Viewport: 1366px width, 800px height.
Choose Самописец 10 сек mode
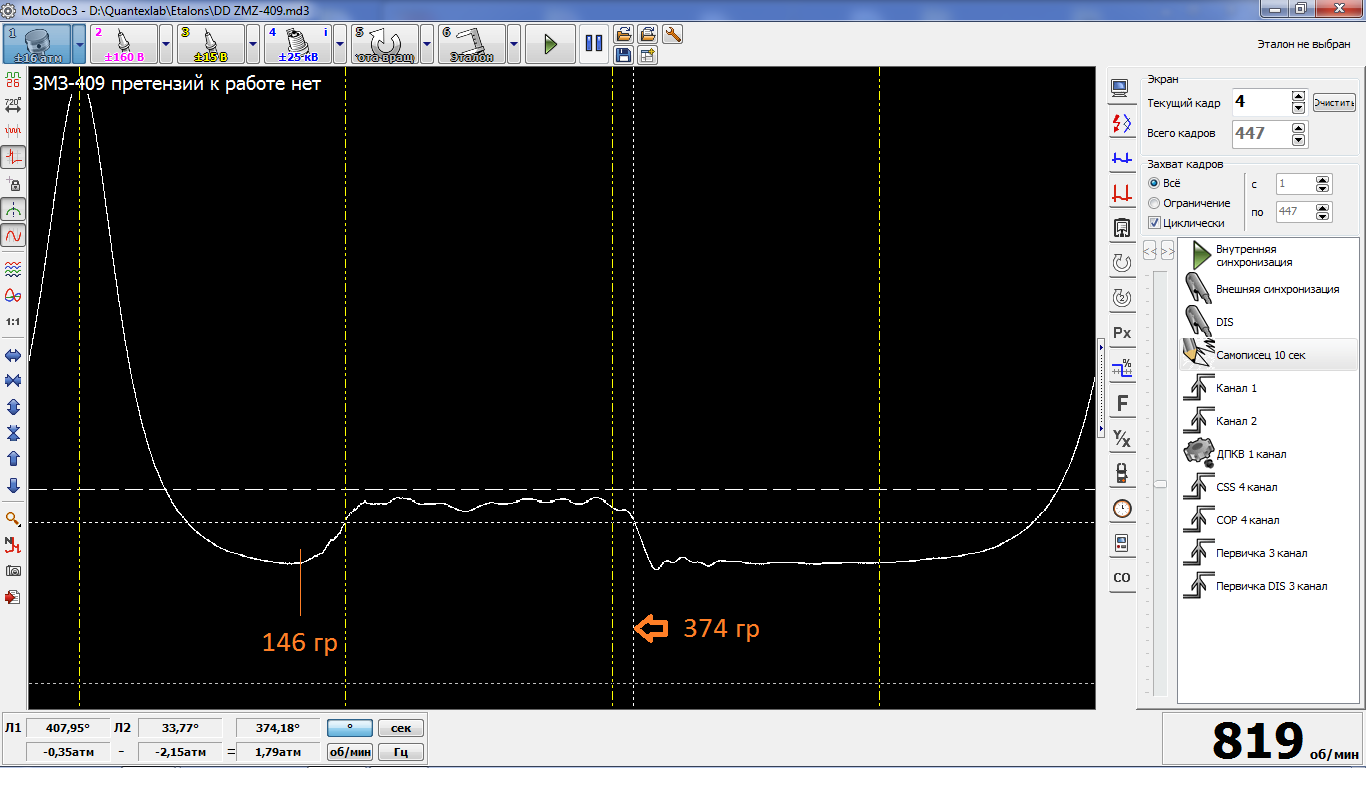pyautogui.click(x=1268, y=355)
